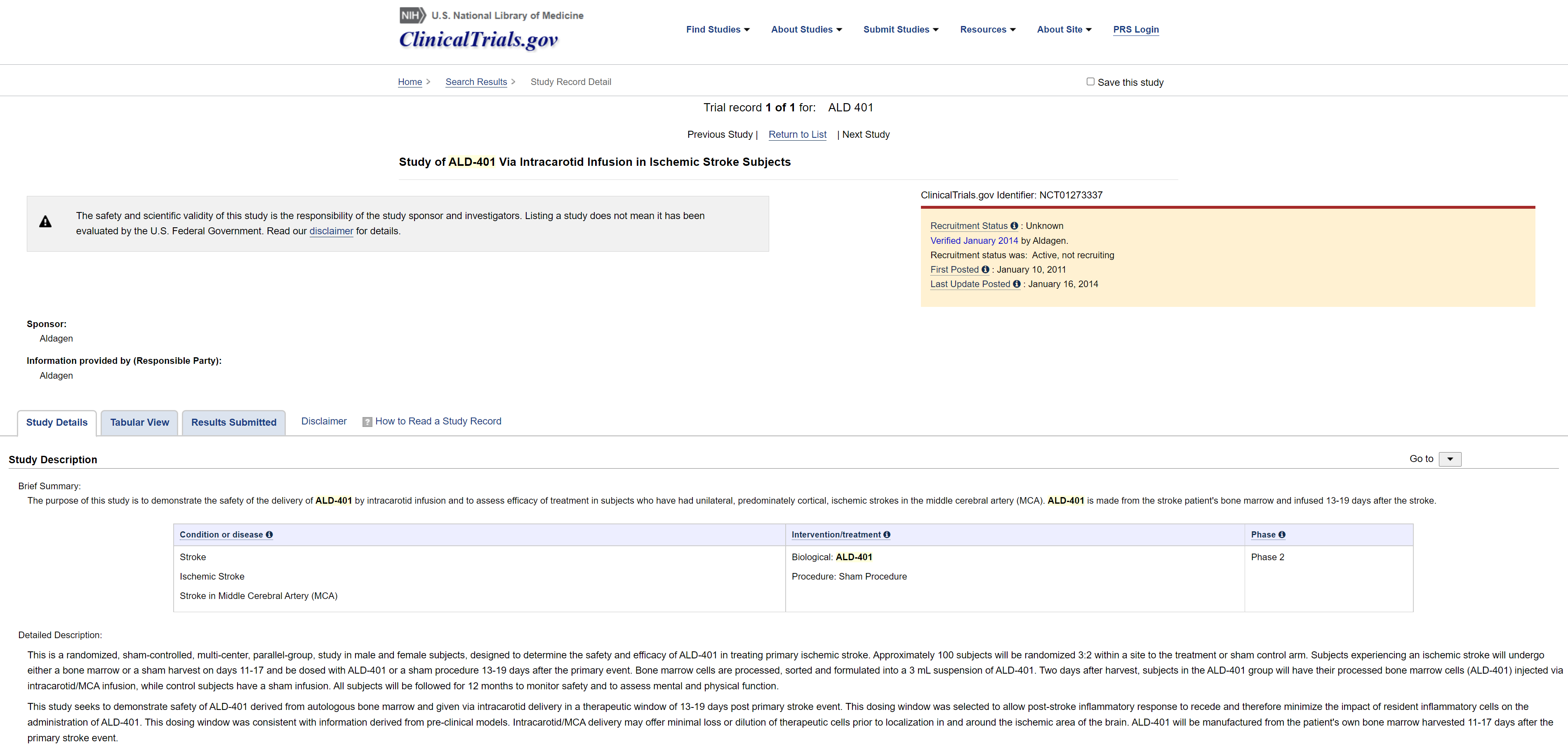Go to Home breadcrumb link
The image size is (1568, 745).
410,82
